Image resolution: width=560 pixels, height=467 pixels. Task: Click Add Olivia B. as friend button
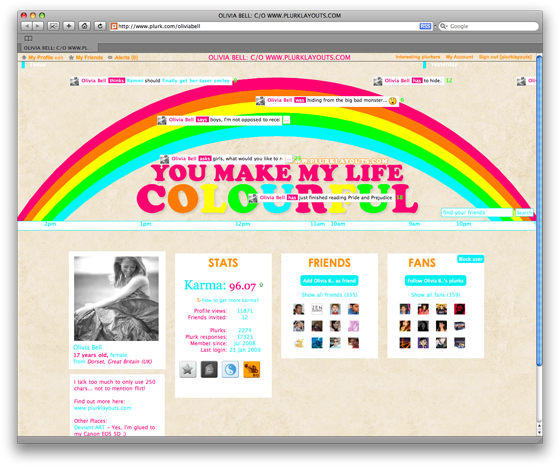(x=329, y=281)
